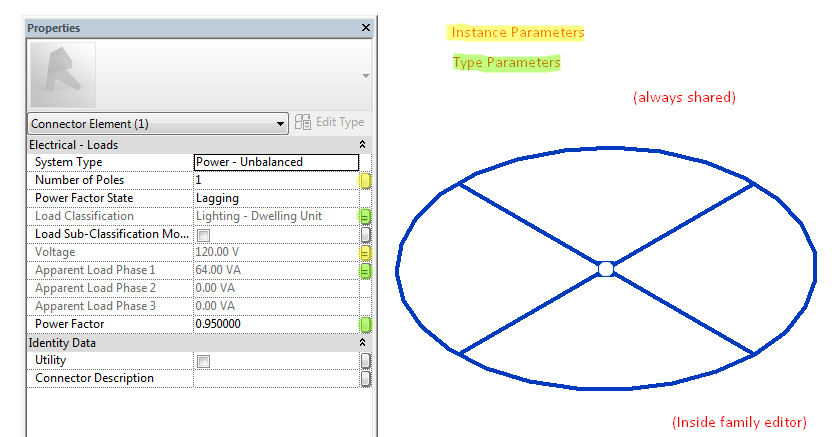Click the Apparent Load Phase 2 label
Viewport: 834px width, 437px height.
[x=95, y=288]
